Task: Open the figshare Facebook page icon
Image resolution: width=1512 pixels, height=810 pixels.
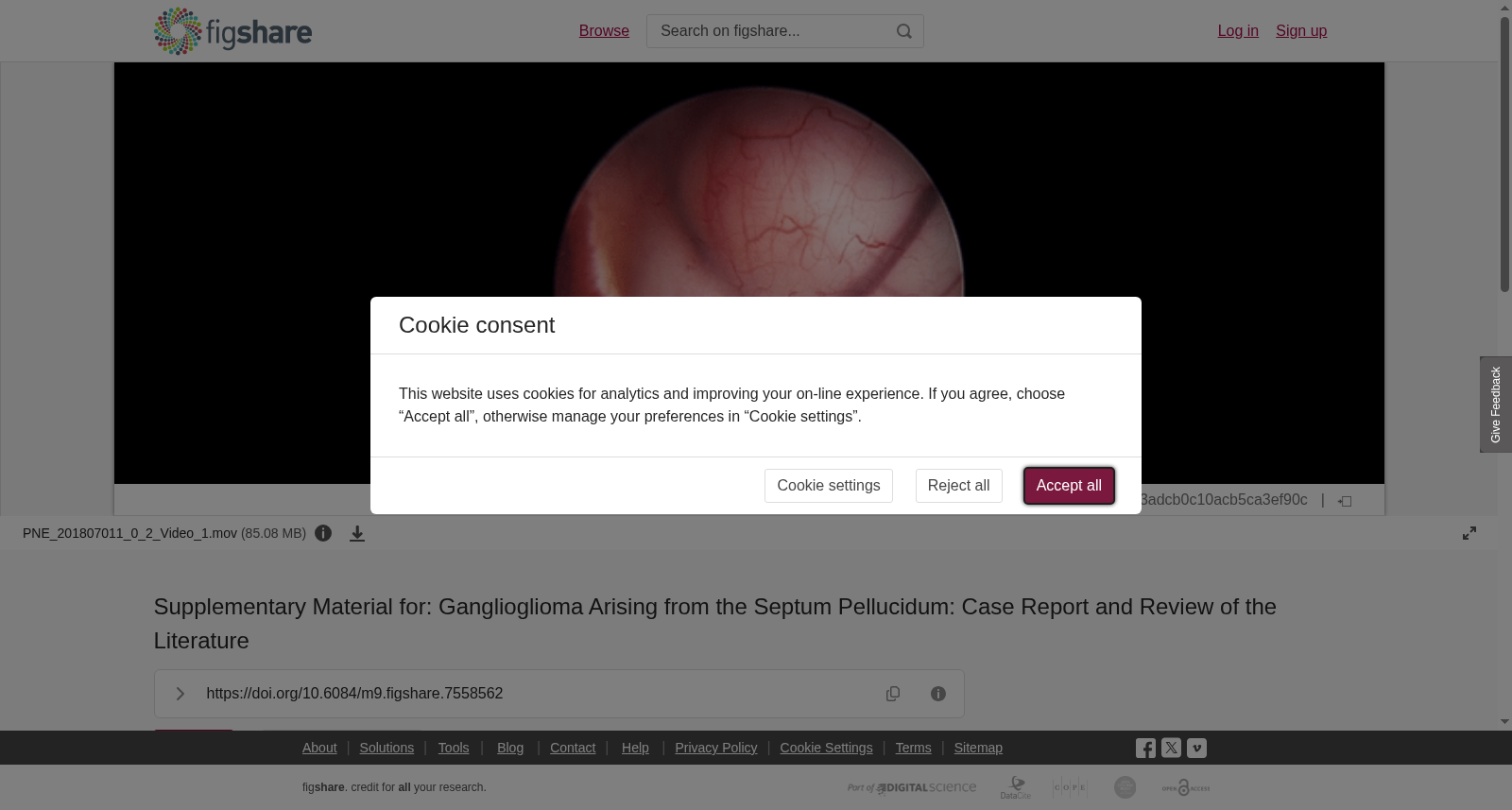Action: click(x=1145, y=749)
